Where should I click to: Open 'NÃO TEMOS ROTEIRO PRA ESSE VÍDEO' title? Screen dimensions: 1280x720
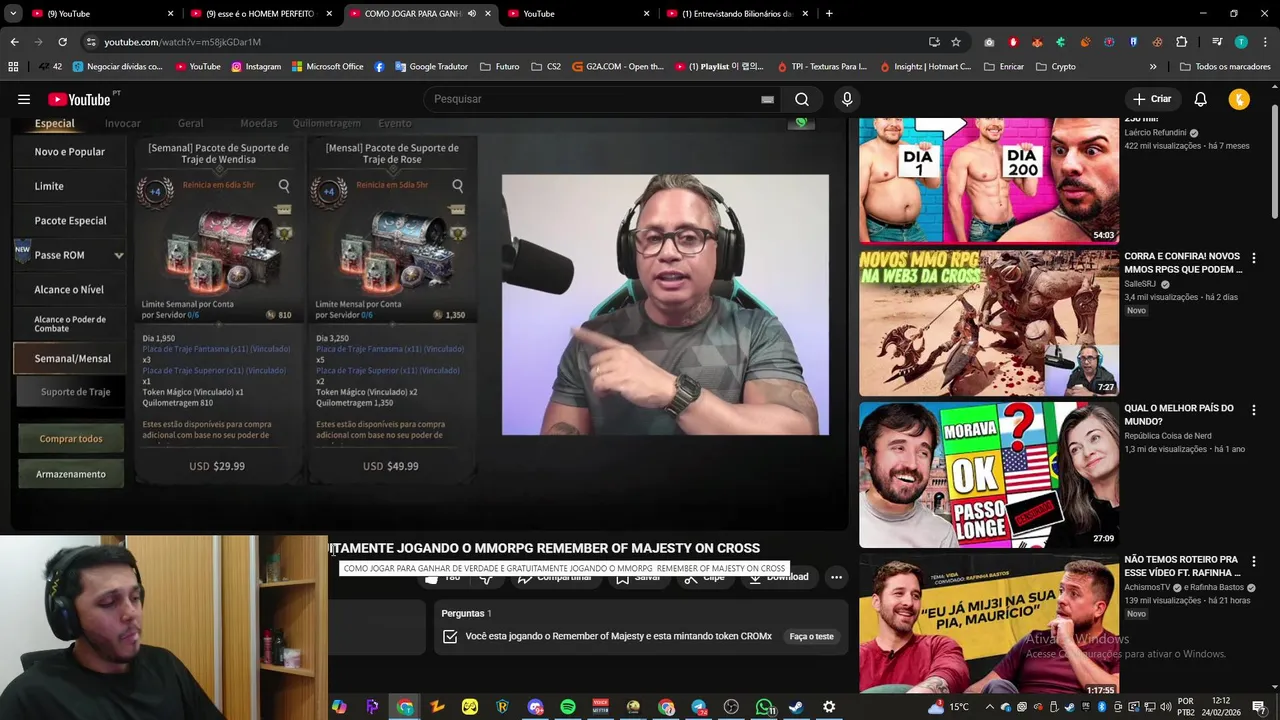tap(1183, 566)
